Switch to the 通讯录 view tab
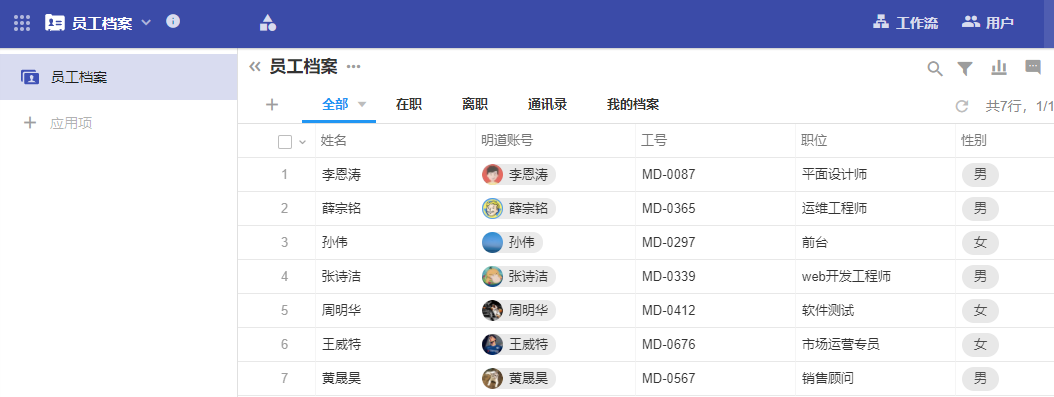Image resolution: width=1054 pixels, height=397 pixels. 547,104
